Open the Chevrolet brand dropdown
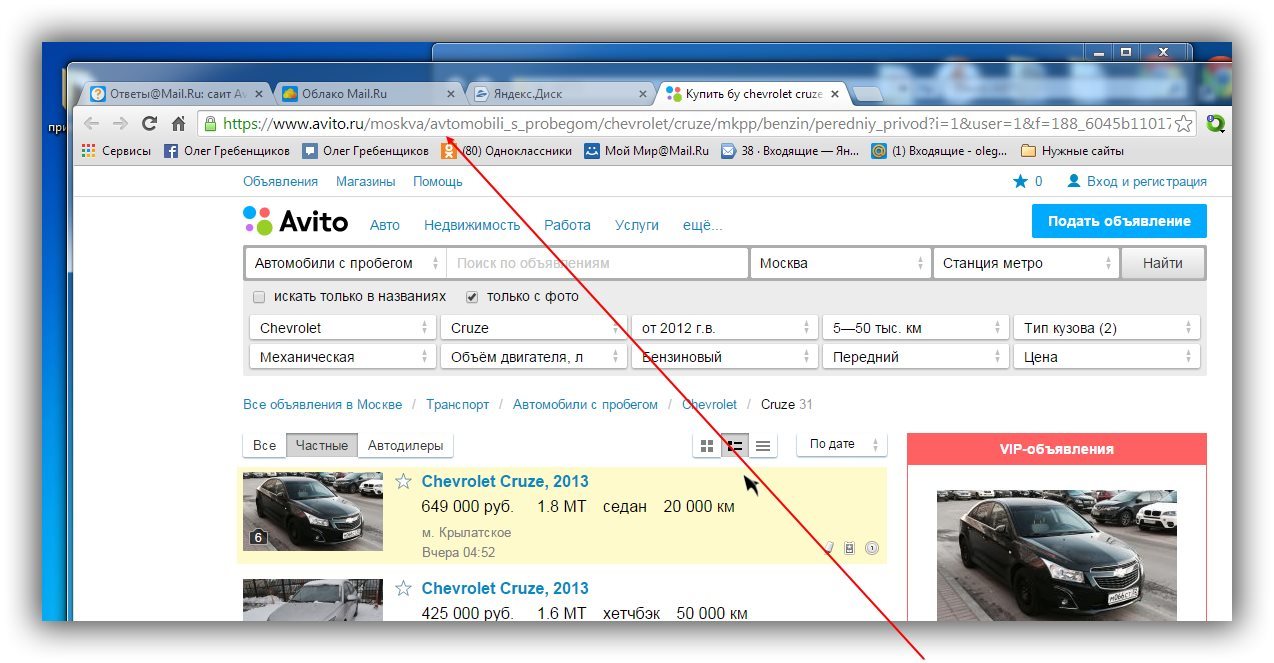1274x663 pixels. coord(342,328)
